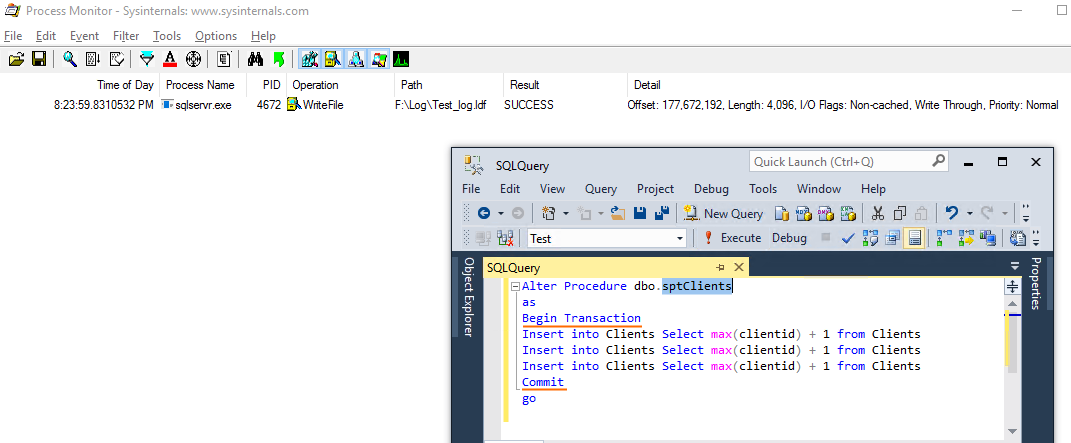Select the Include Process From Window crosshair
The height and width of the screenshot is (443, 1071).
click(x=193, y=59)
